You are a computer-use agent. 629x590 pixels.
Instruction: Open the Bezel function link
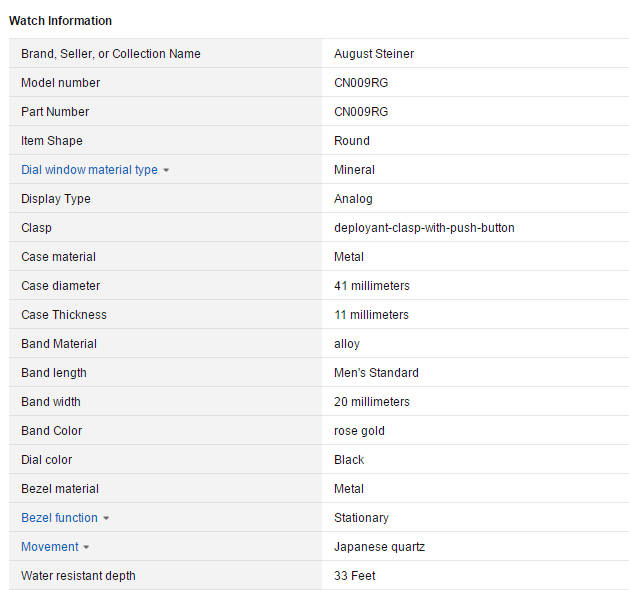click(59, 518)
